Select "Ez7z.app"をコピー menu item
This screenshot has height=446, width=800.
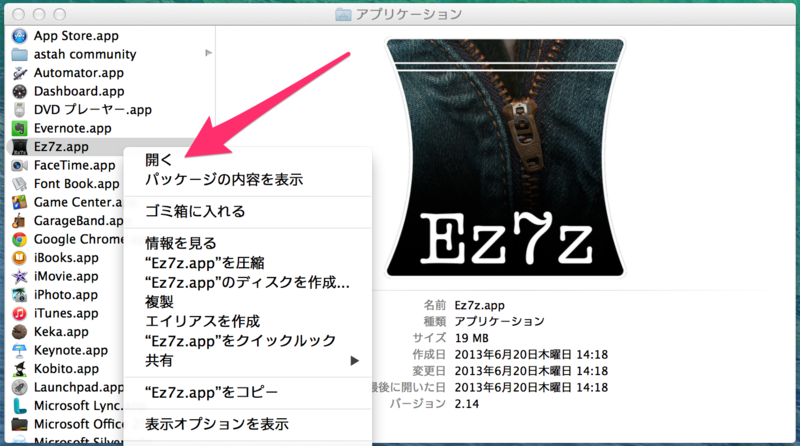[x=211, y=392]
